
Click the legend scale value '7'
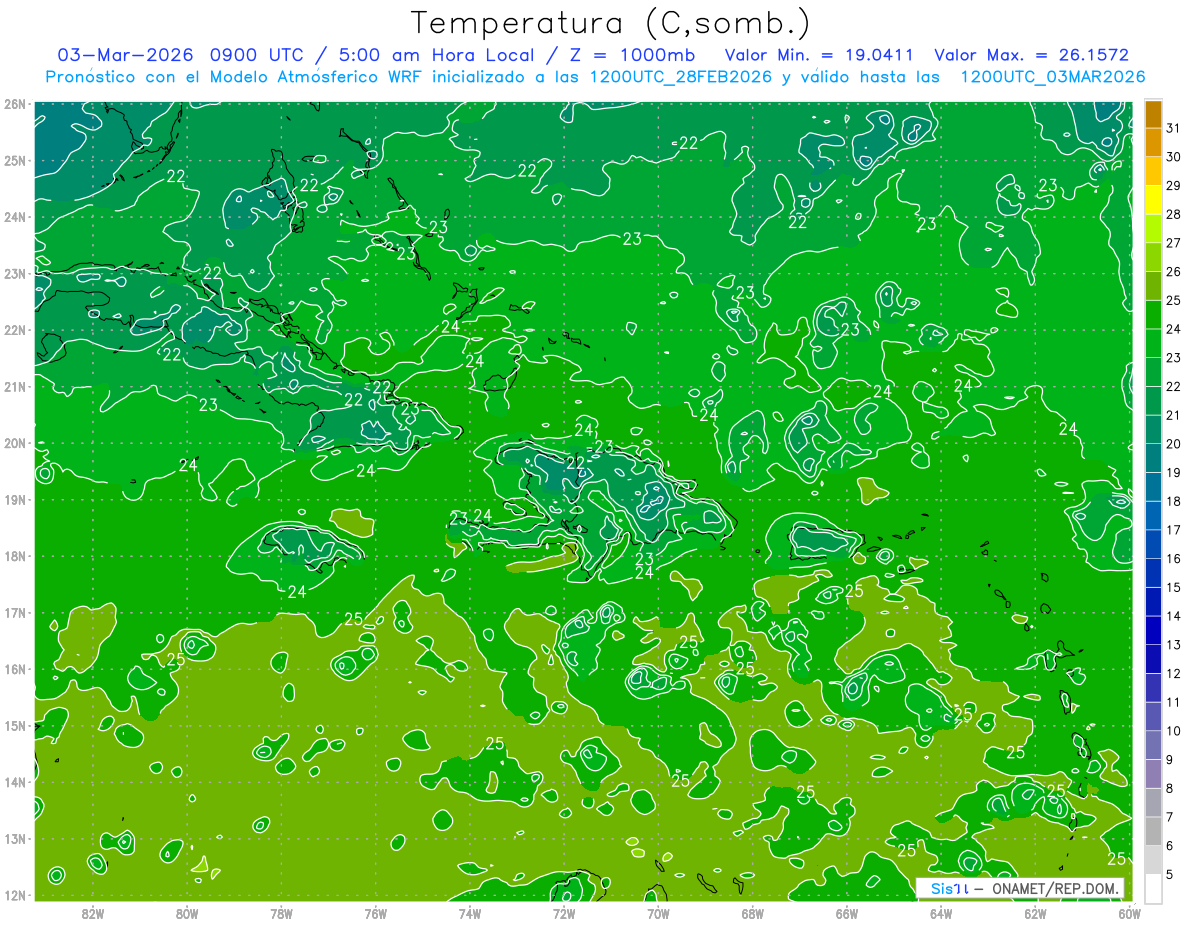1170,817
